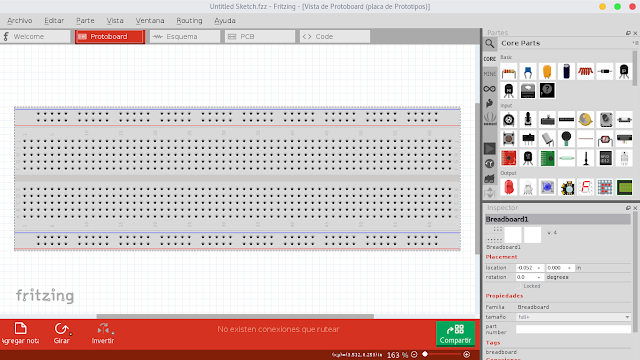Select the seven-segment display part
Image resolution: width=640 pixels, height=360 pixels.
(x=585, y=187)
